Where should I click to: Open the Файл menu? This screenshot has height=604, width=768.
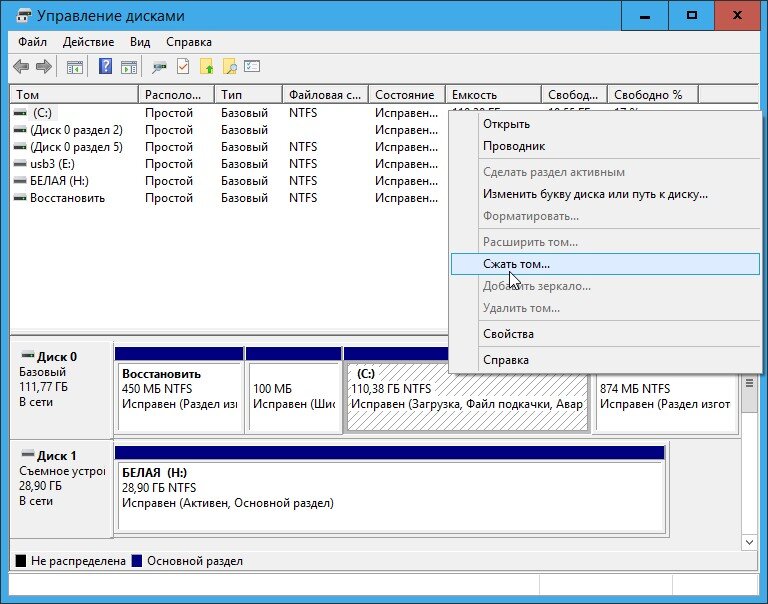[32, 42]
